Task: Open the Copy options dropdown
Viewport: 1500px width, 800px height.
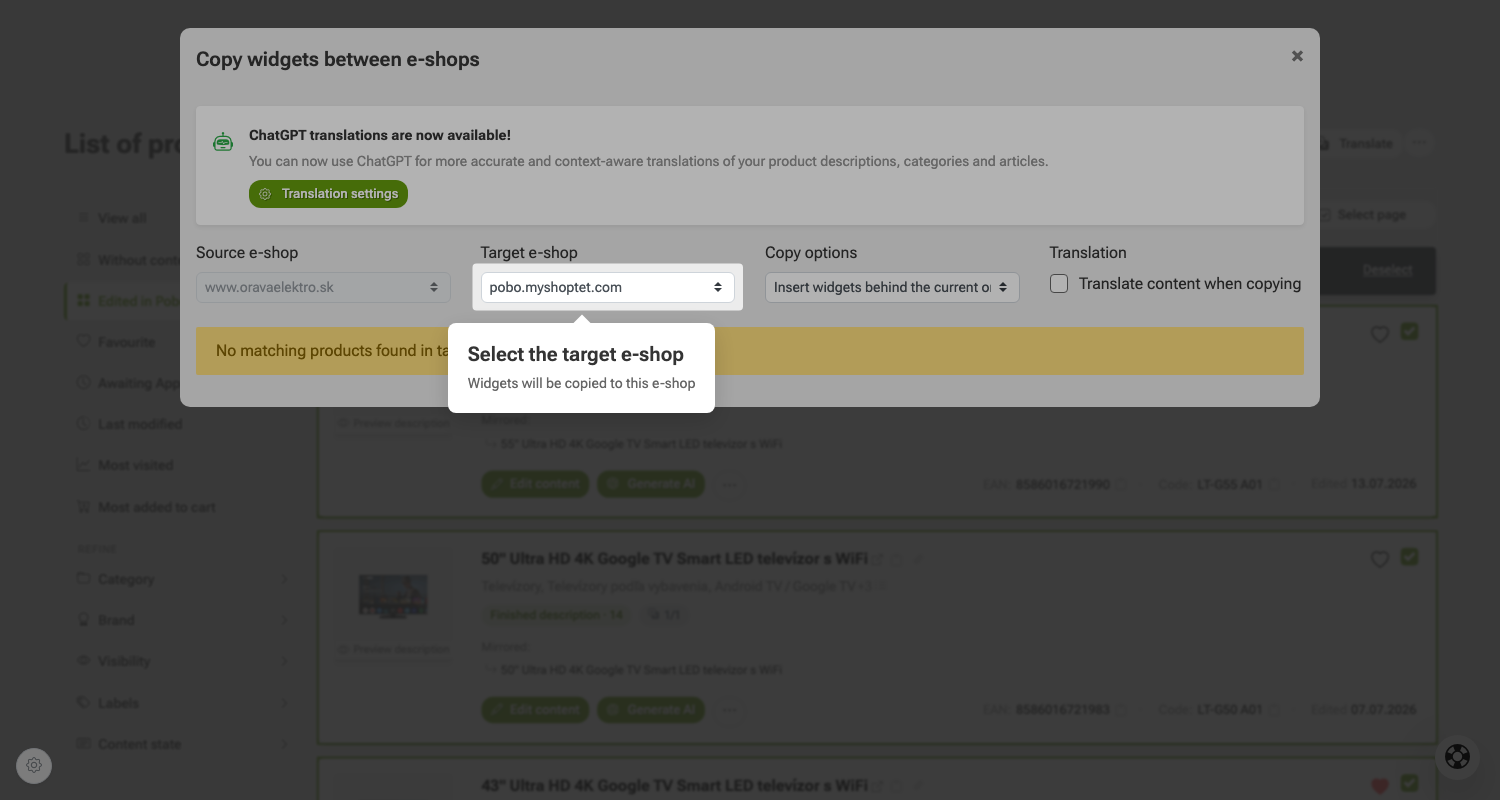Action: [892, 287]
